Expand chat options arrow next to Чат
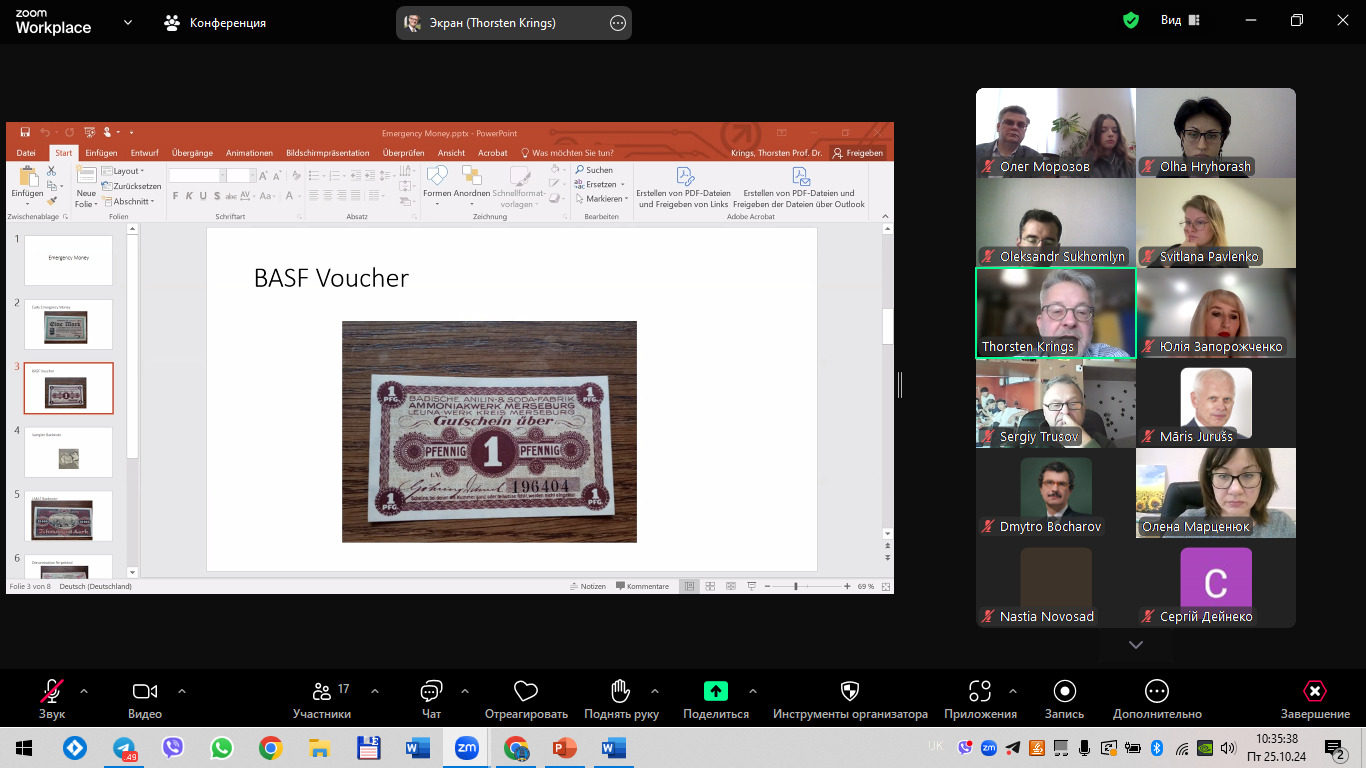The image size is (1366, 768). (464, 690)
